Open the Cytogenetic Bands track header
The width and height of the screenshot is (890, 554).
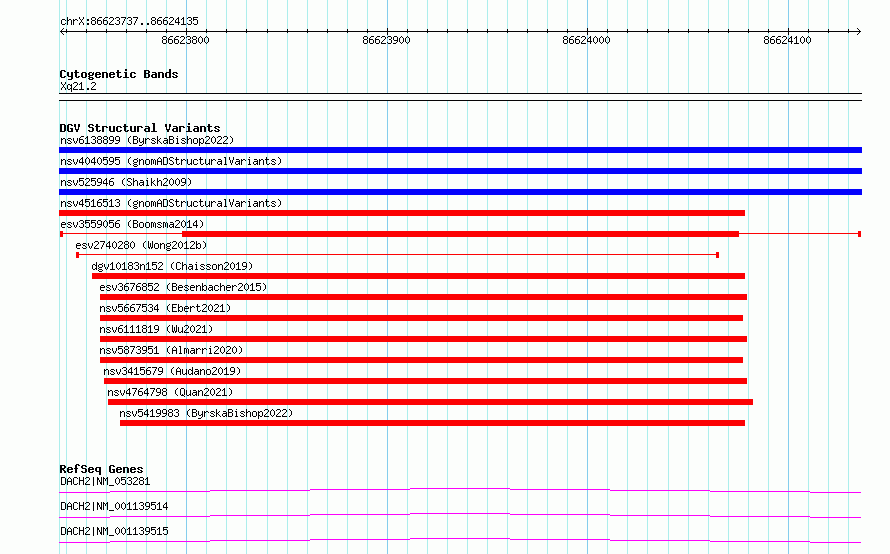[119, 74]
